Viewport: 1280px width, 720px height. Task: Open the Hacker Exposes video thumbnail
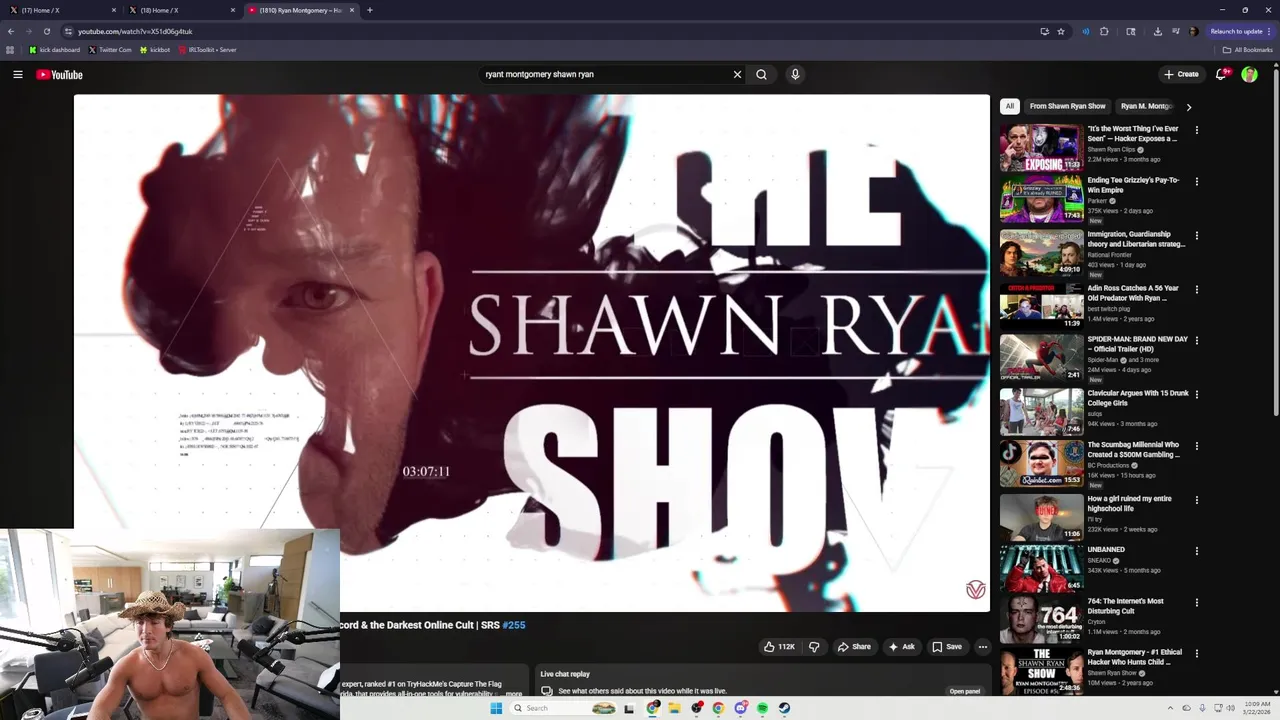[1041, 147]
